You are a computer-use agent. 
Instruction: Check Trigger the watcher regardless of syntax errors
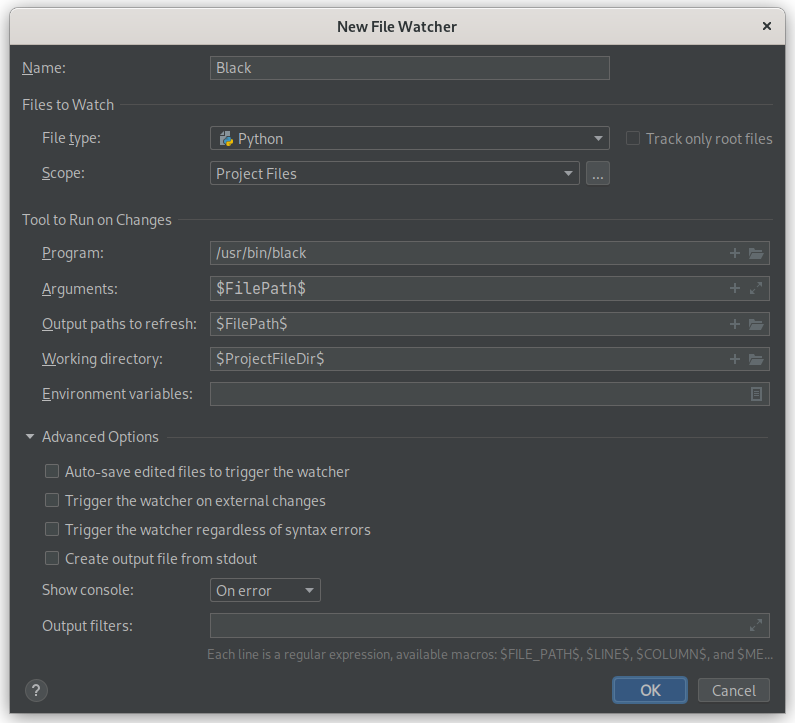coord(52,529)
